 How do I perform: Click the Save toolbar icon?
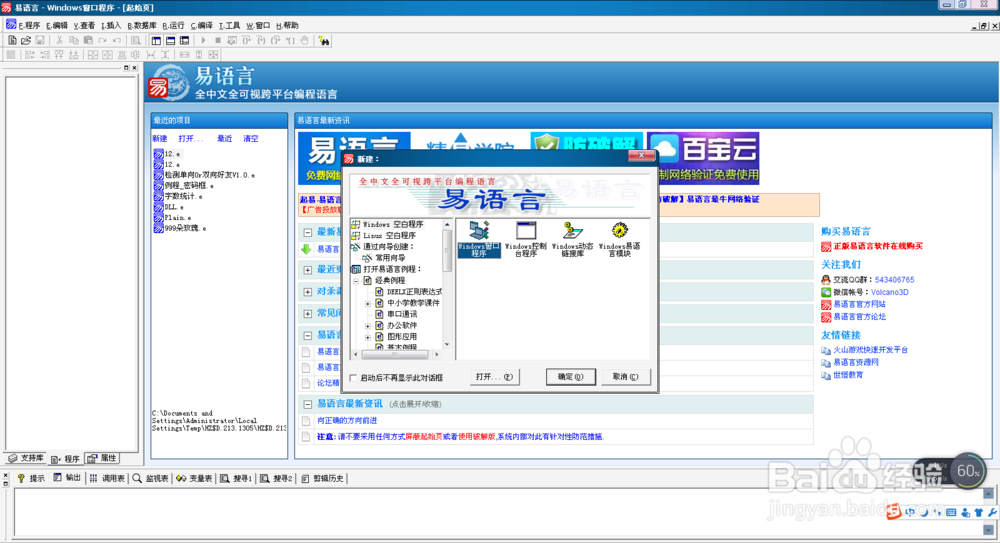[x=40, y=40]
